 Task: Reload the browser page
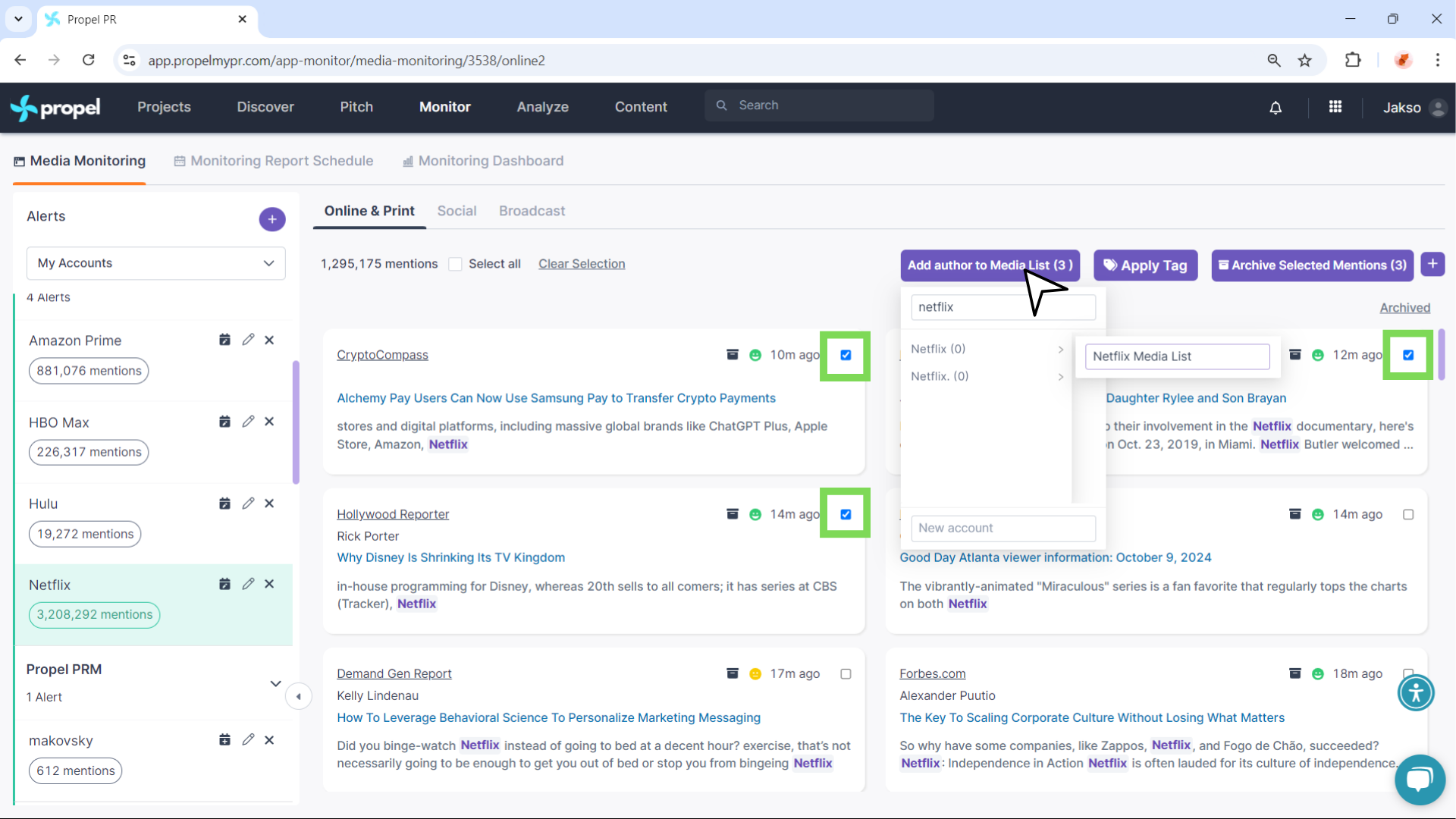click(x=89, y=60)
